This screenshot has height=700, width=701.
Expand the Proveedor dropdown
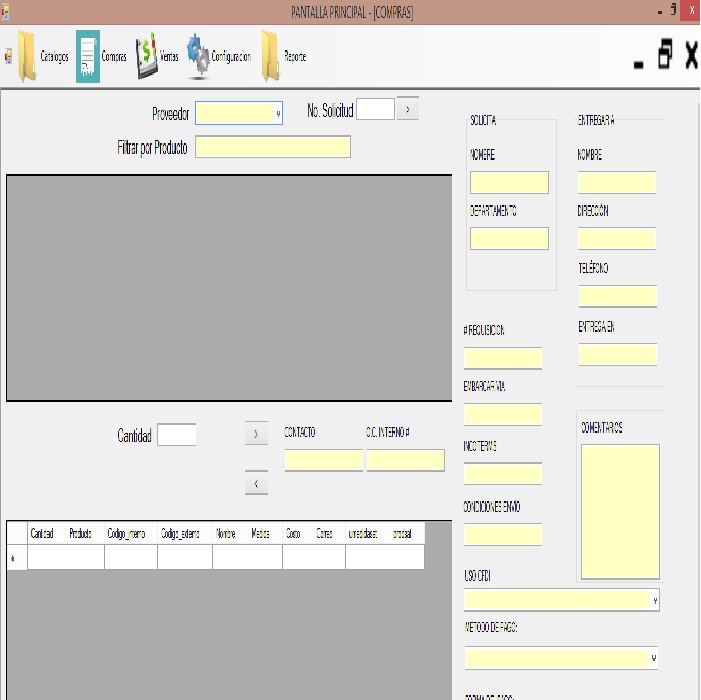[278, 114]
